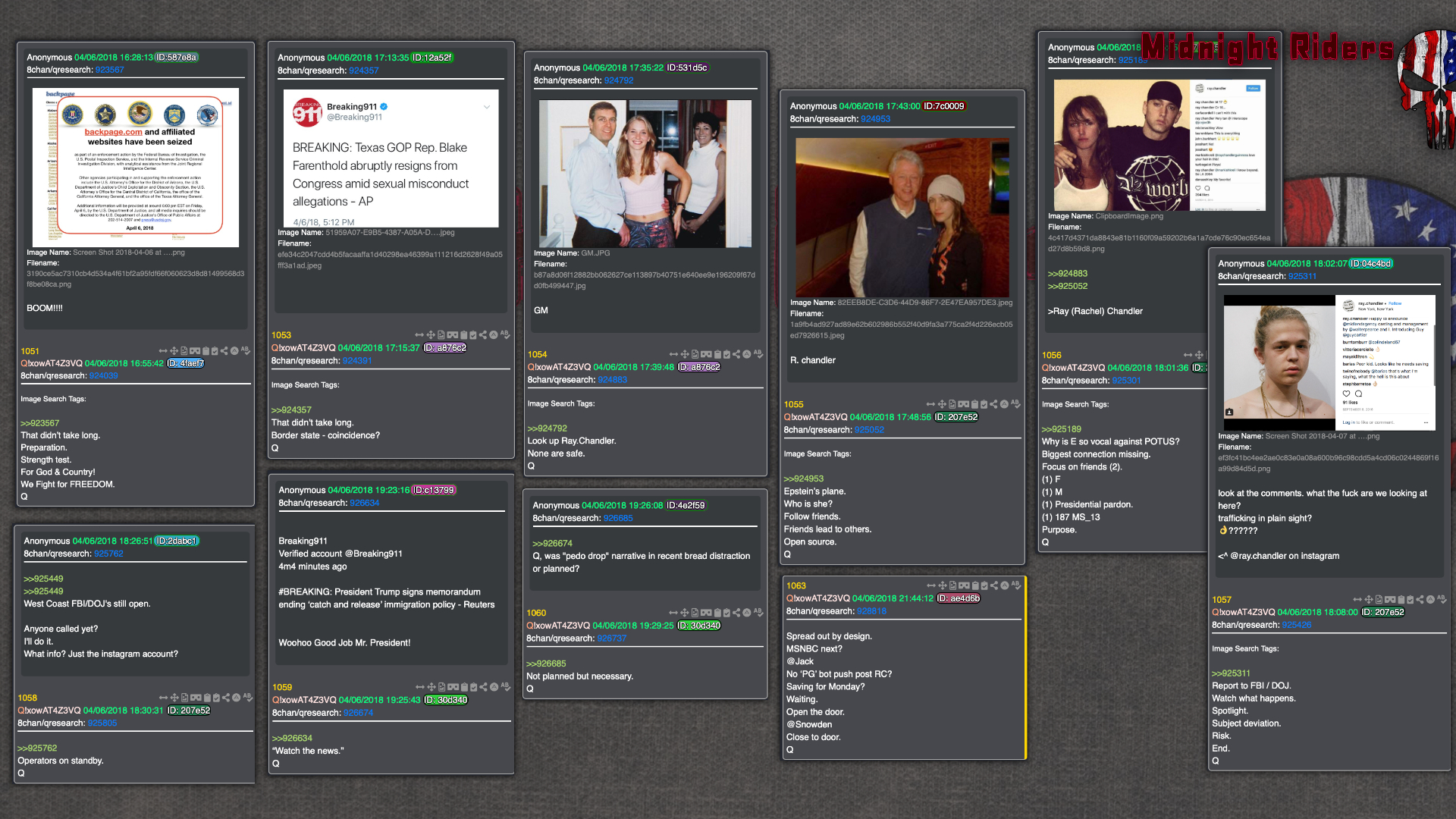This screenshot has width=1456, height=819.
Task: Click the clipboard checkmark icon on post 1063
Action: (x=984, y=585)
